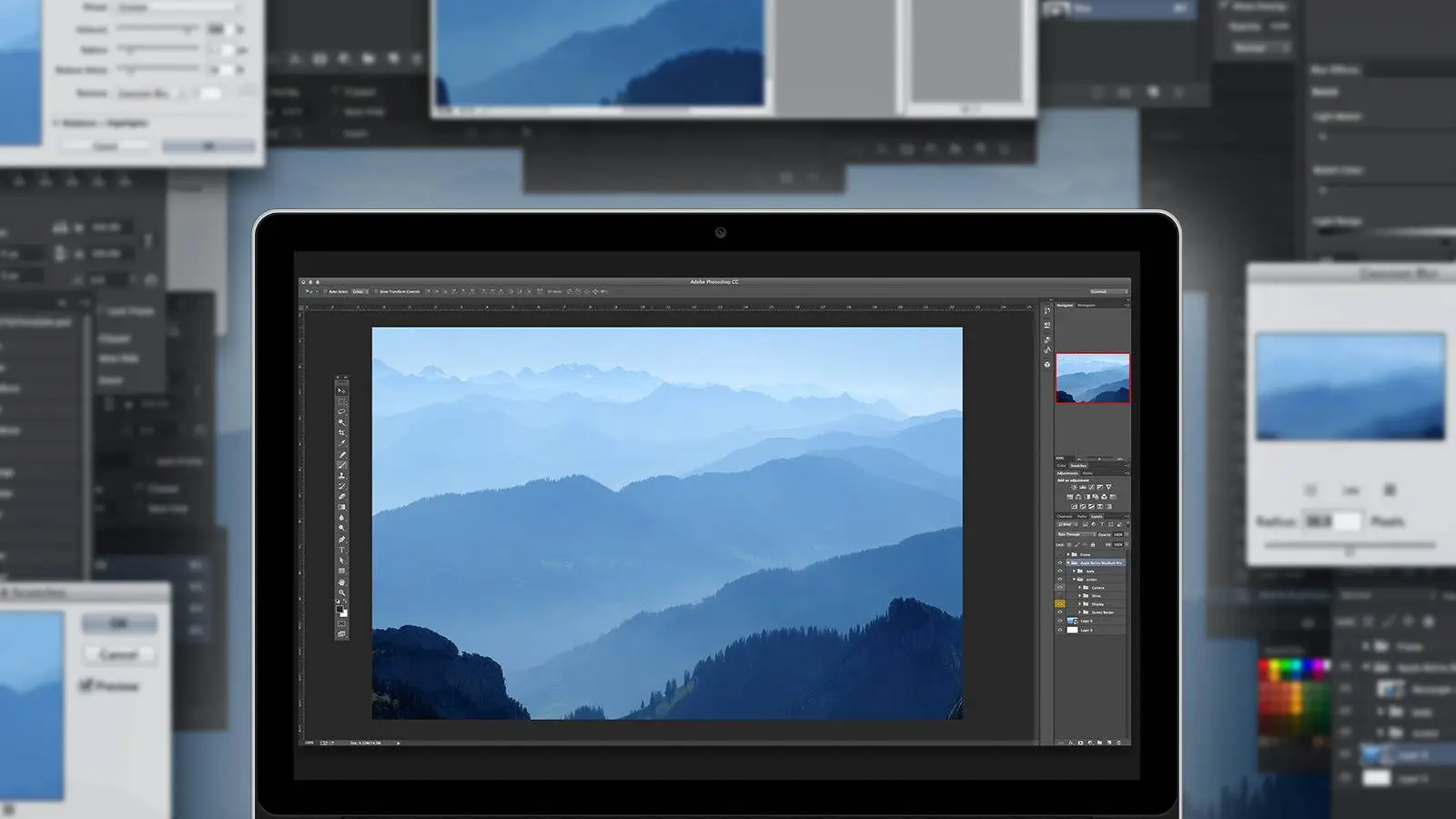This screenshot has width=1456, height=819.
Task: Select the Horizontal Type tool
Action: click(341, 550)
